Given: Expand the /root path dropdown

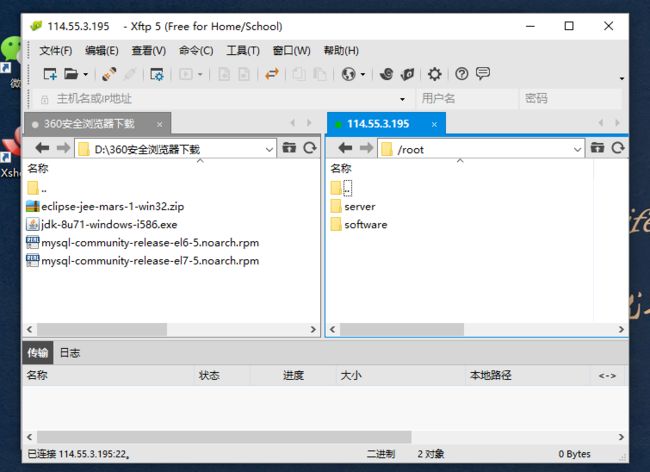Looking at the screenshot, I should click(577, 149).
